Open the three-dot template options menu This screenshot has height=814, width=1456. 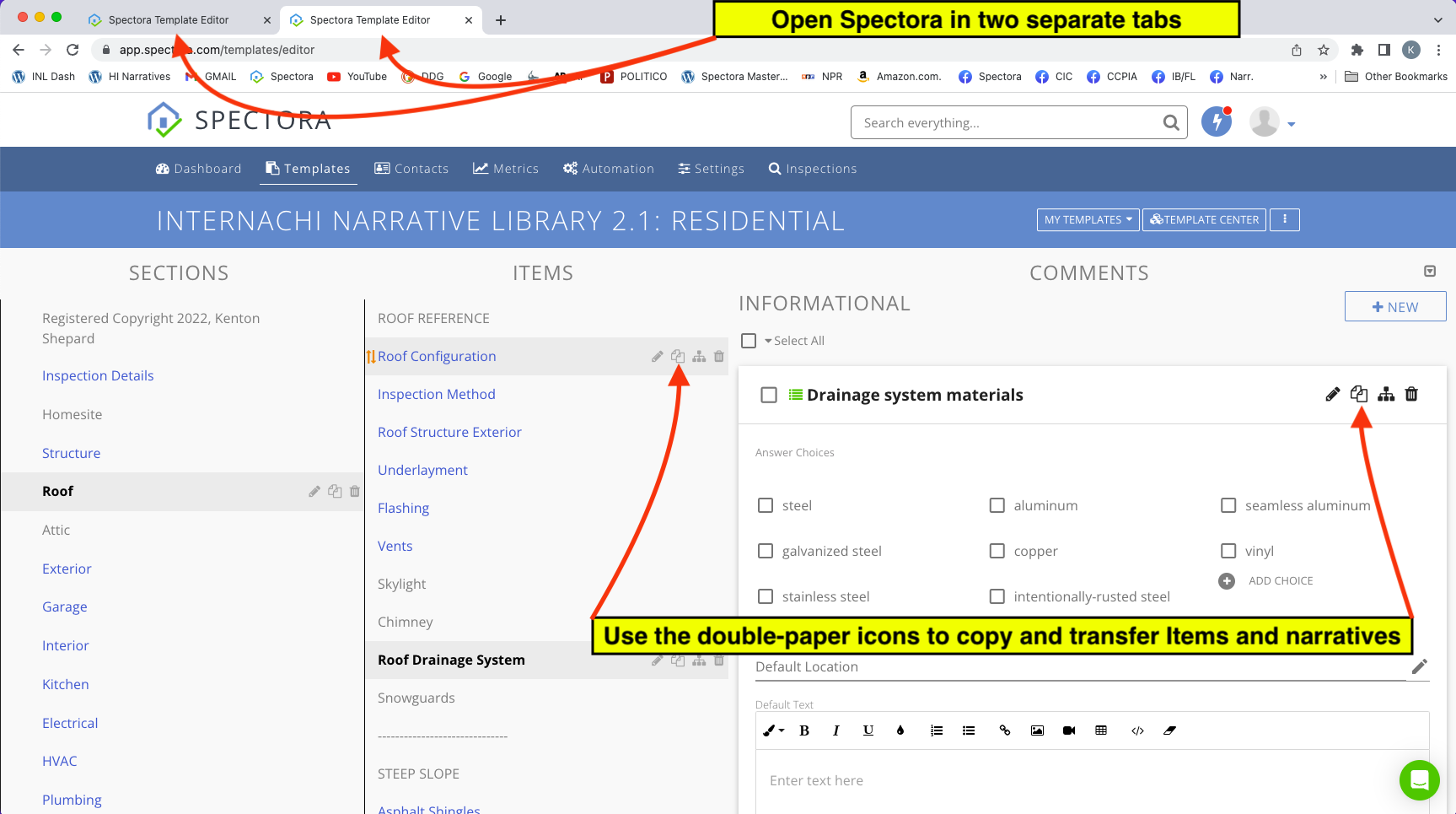tap(1285, 219)
